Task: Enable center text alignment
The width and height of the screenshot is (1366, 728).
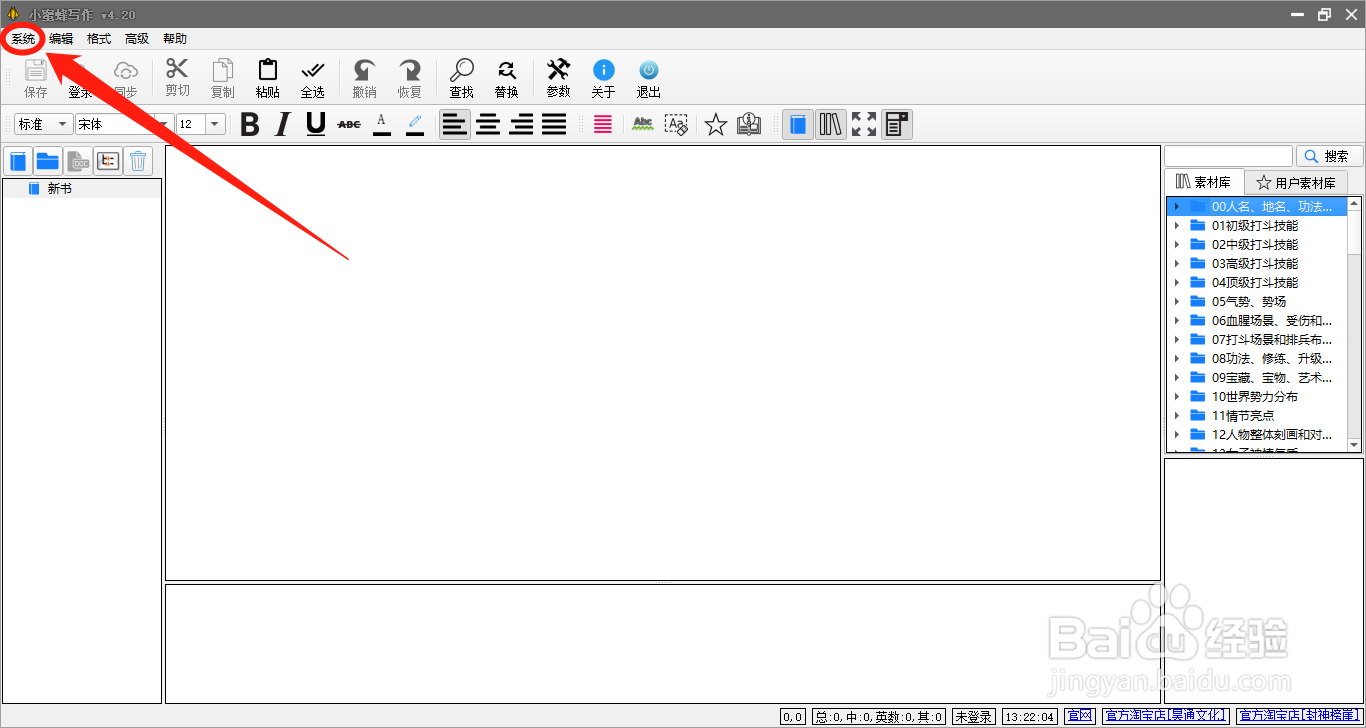Action: pyautogui.click(x=488, y=124)
